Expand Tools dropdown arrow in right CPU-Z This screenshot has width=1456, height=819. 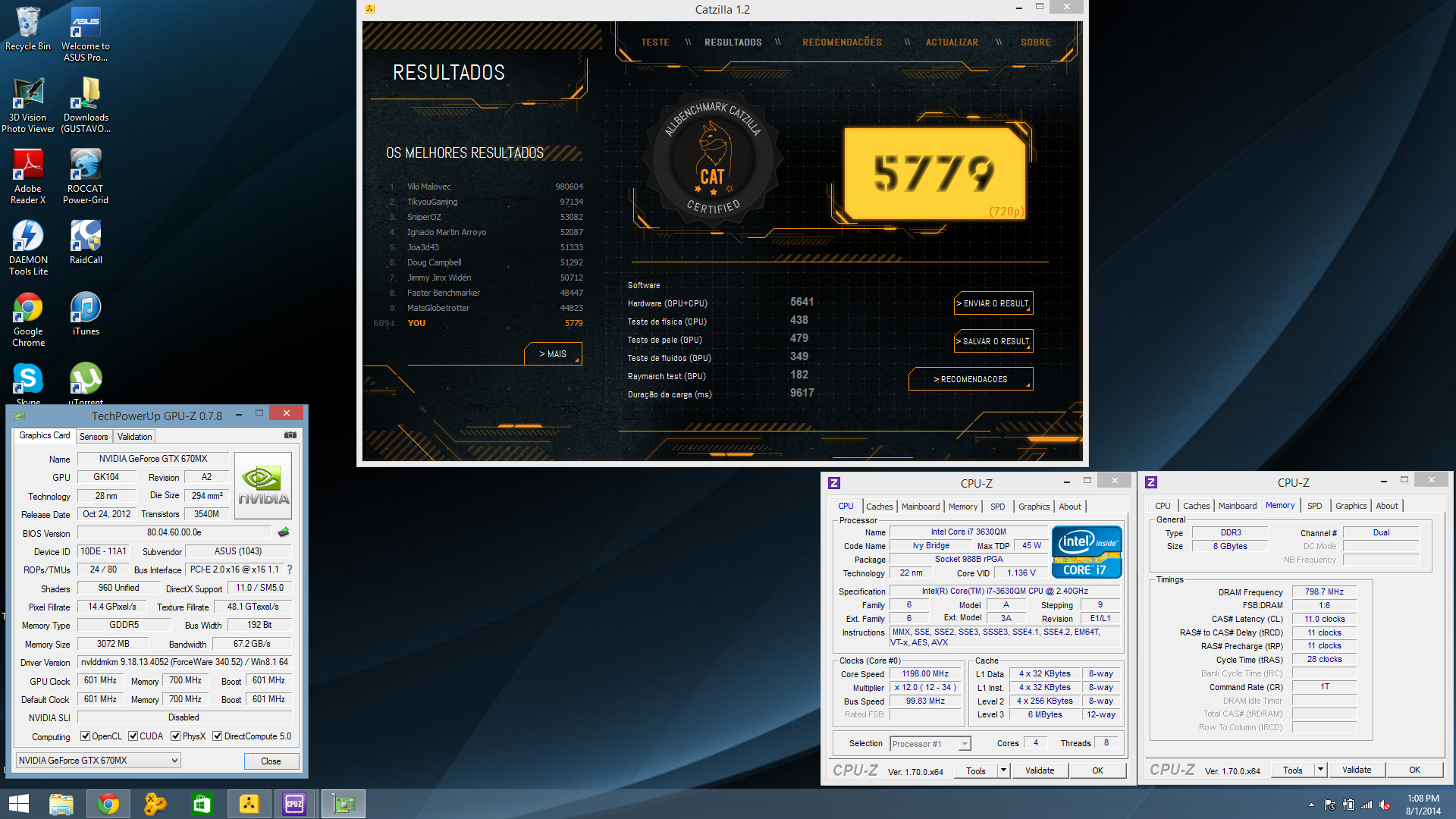pyautogui.click(x=1320, y=770)
